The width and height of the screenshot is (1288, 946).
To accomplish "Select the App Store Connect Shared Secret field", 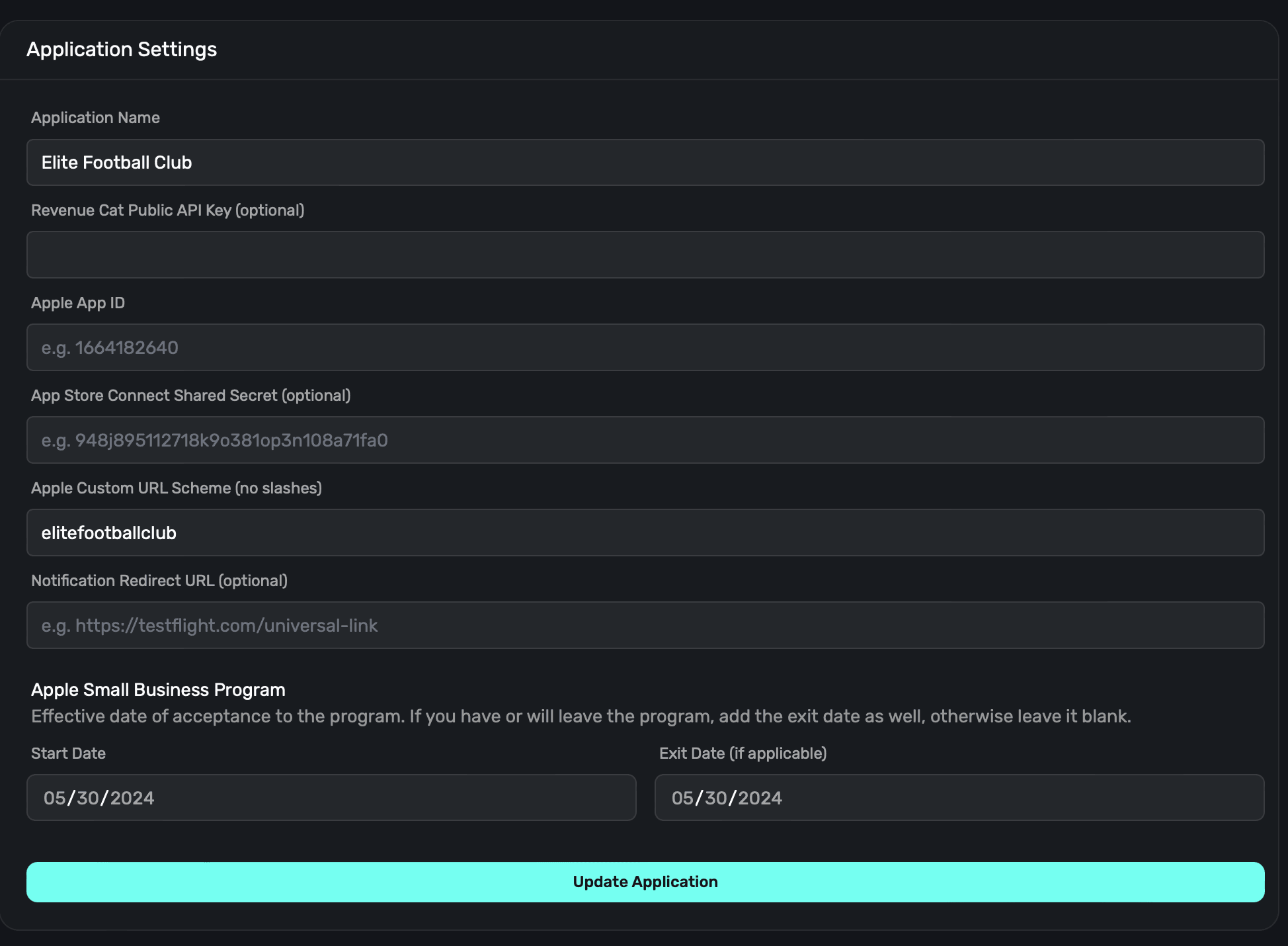I will click(x=645, y=440).
